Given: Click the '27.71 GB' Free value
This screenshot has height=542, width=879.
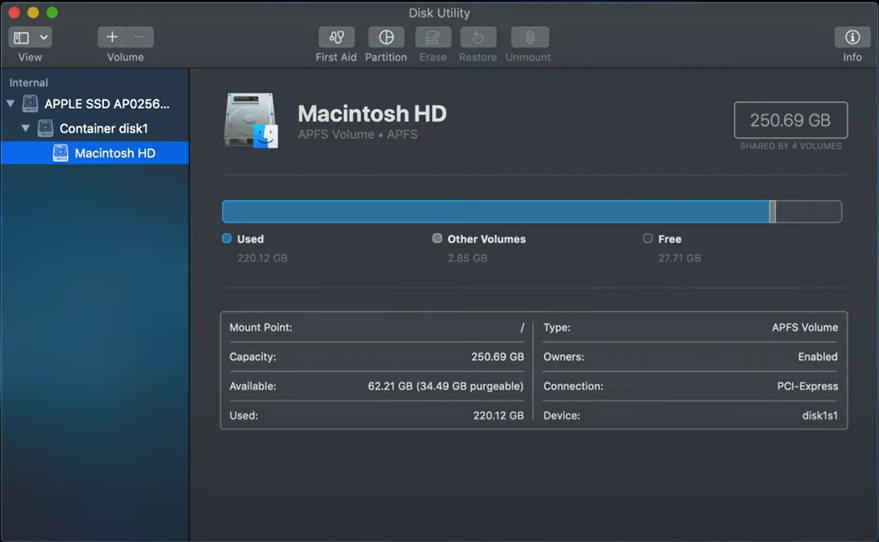Looking at the screenshot, I should coord(679,258).
